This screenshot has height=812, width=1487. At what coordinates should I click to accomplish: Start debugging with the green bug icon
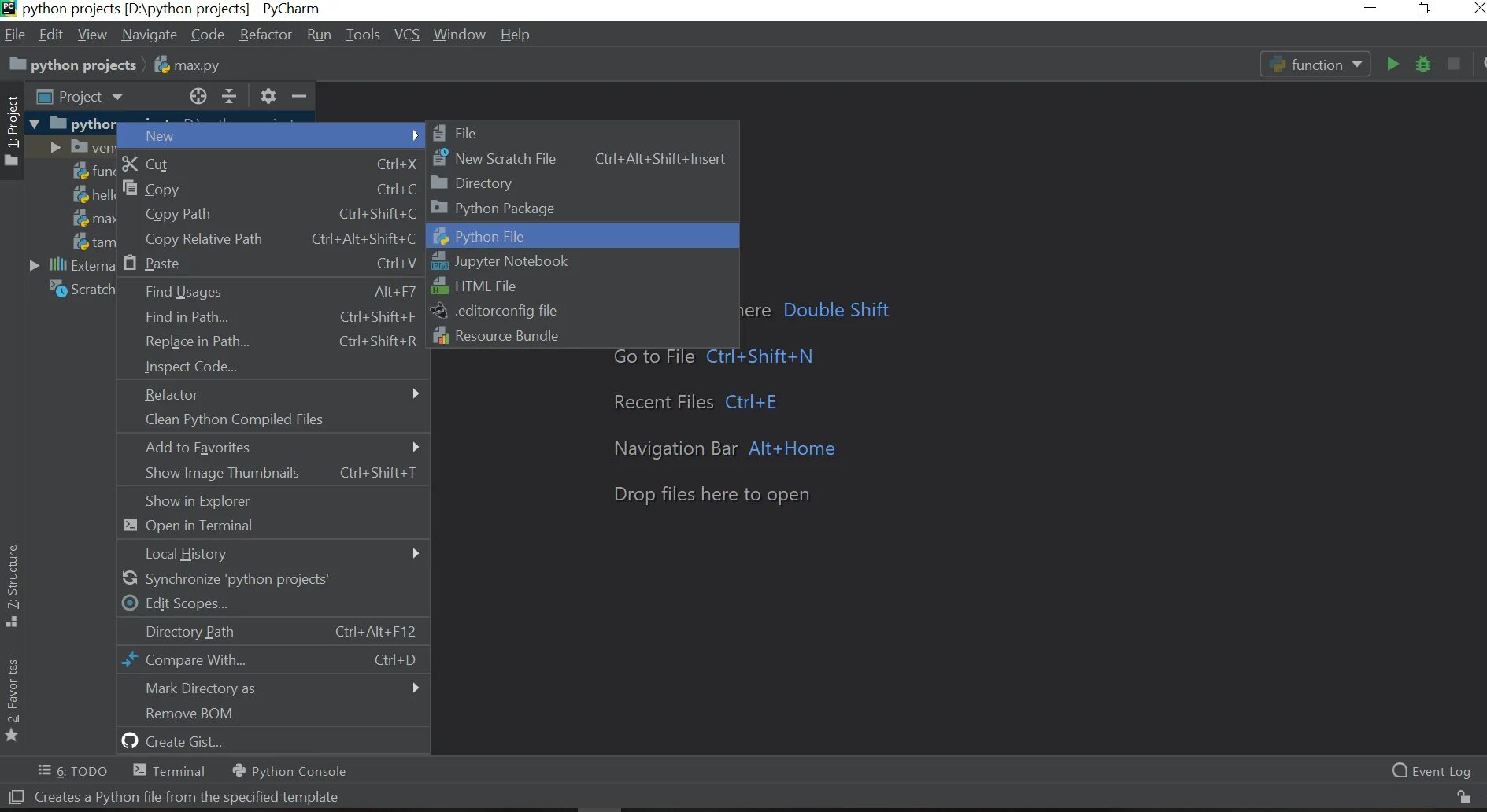point(1423,65)
